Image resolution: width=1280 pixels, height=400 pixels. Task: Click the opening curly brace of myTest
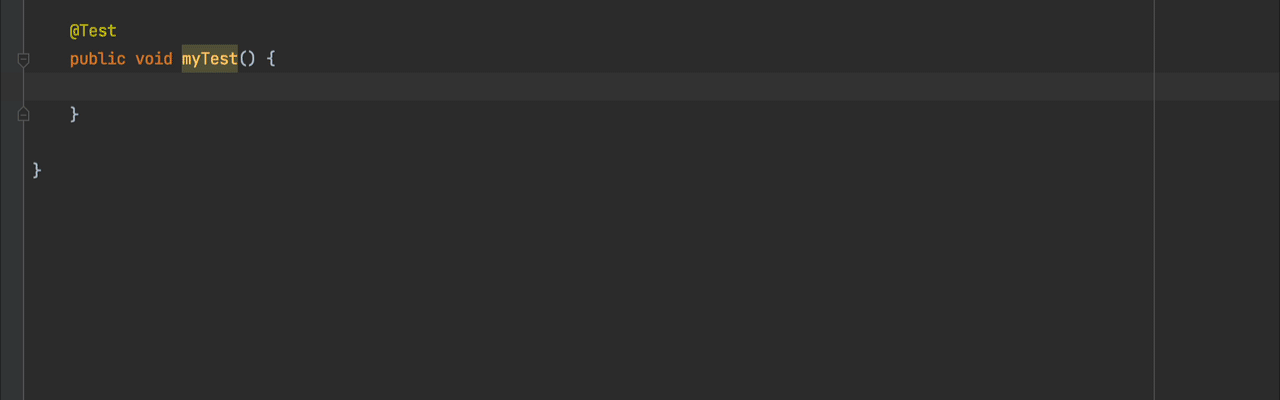tap(270, 60)
